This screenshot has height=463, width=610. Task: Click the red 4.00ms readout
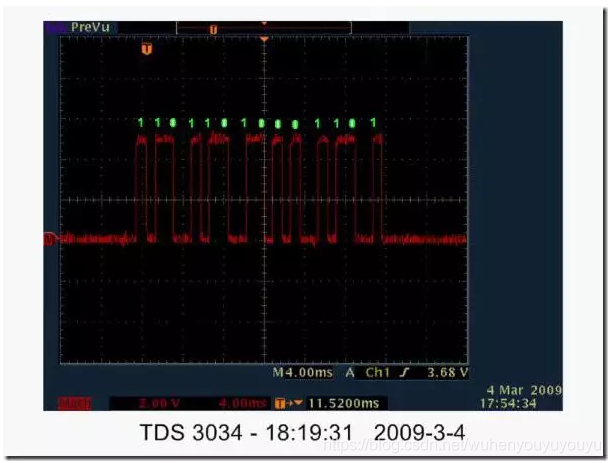[x=242, y=403]
